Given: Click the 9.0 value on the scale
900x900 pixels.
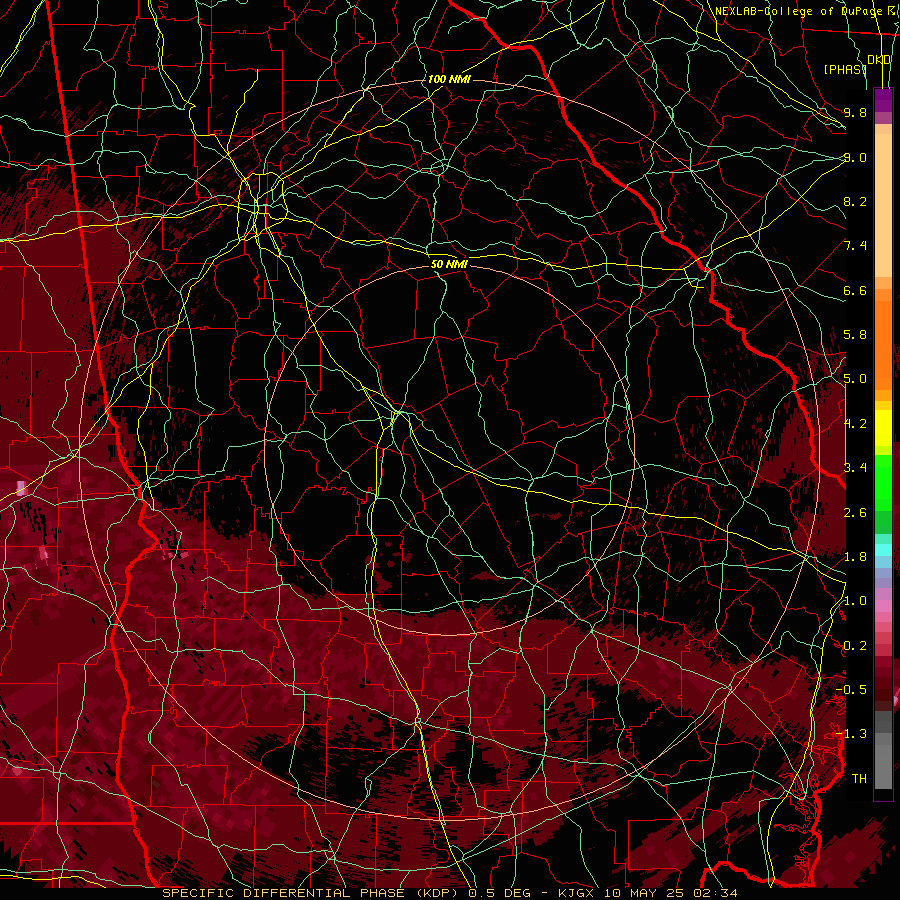Looking at the screenshot, I should [855, 157].
